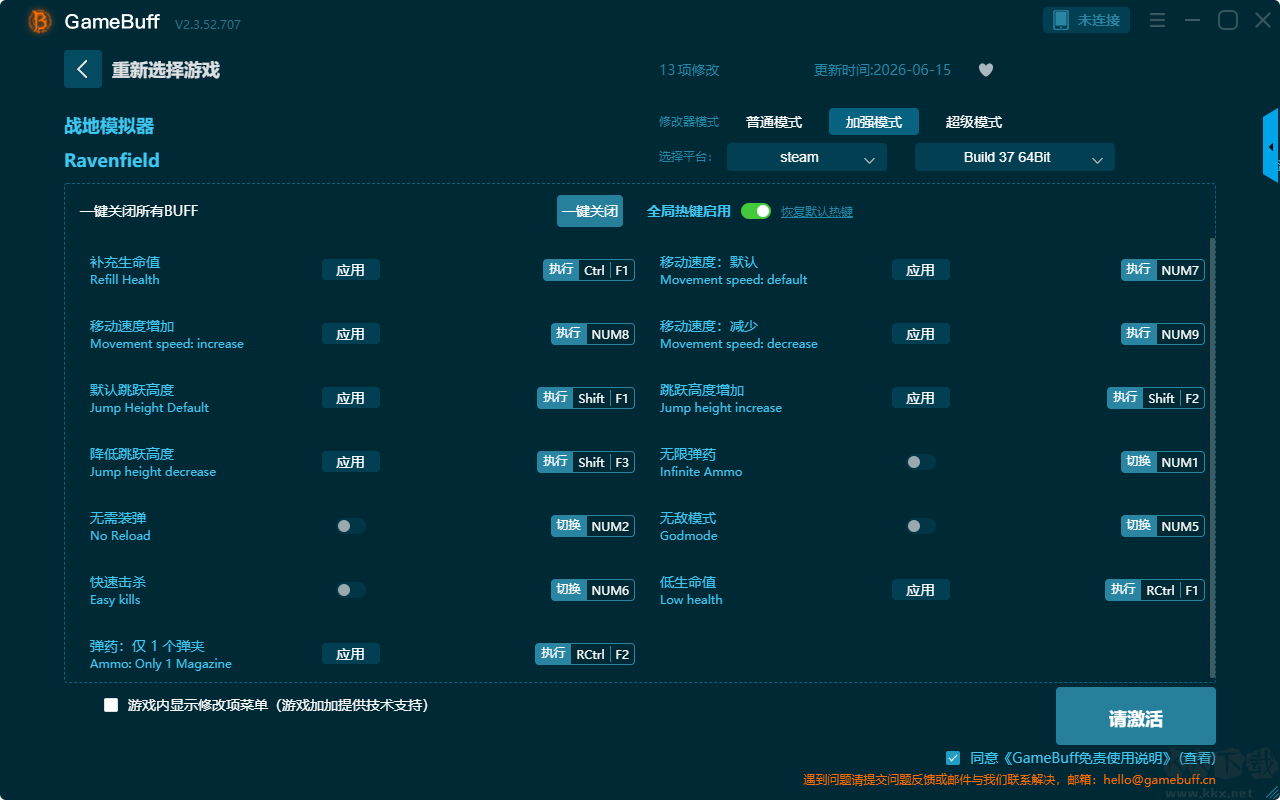This screenshot has width=1280, height=800.
Task: Uncheck the GameBuff disclaimer agreement checkbox
Action: coord(953,758)
